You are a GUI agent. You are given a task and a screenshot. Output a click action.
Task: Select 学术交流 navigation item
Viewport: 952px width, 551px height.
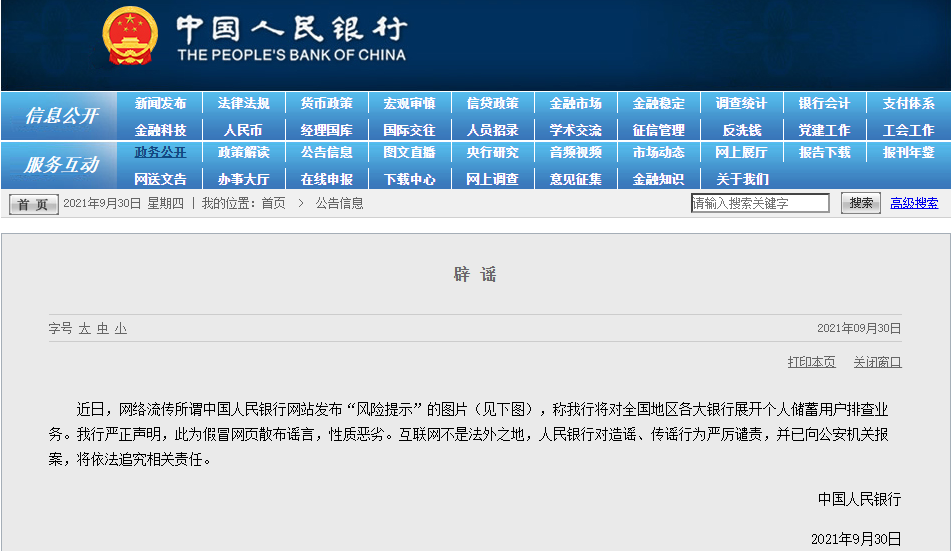(x=576, y=130)
